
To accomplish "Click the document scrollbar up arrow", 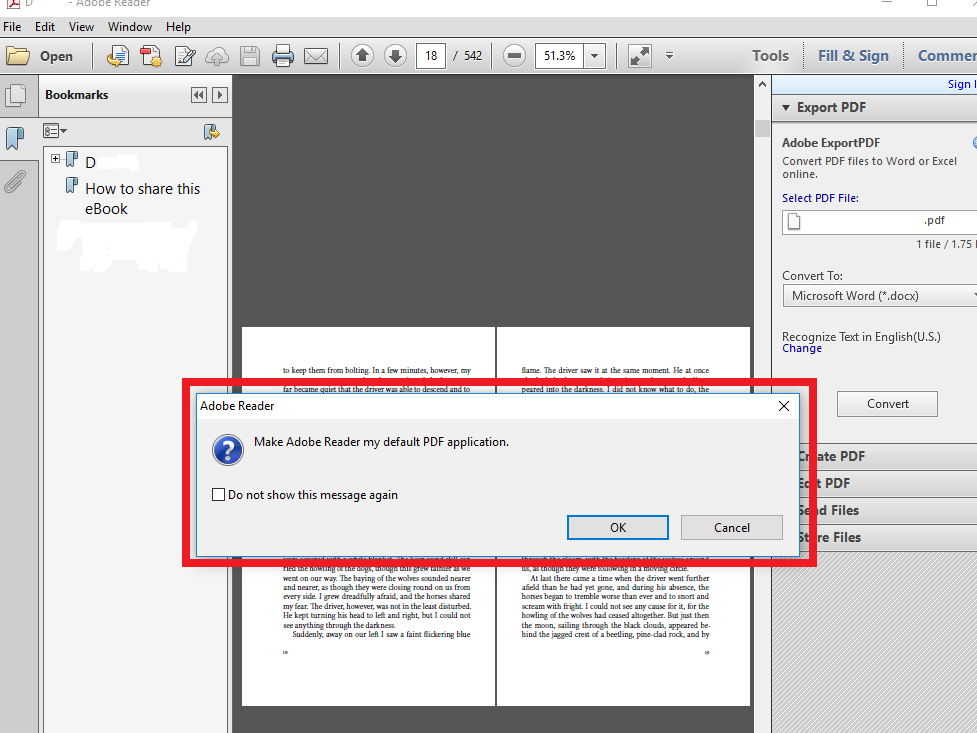I will [x=762, y=84].
